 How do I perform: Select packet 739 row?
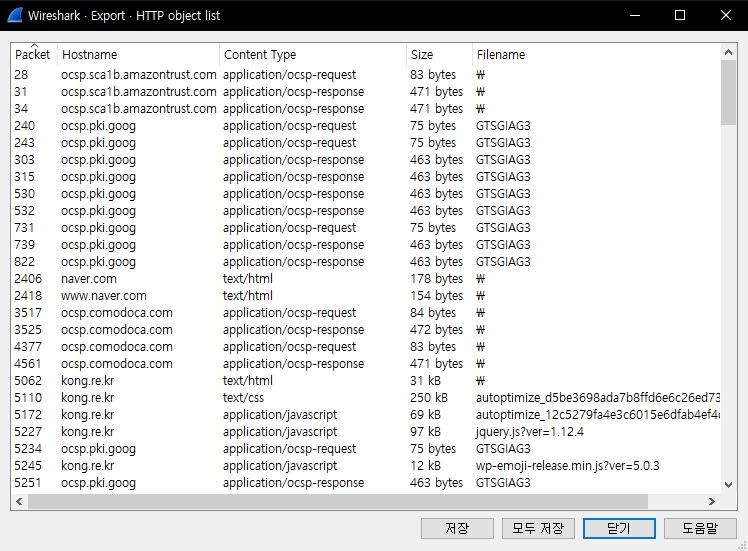pyautogui.click(x=366, y=245)
